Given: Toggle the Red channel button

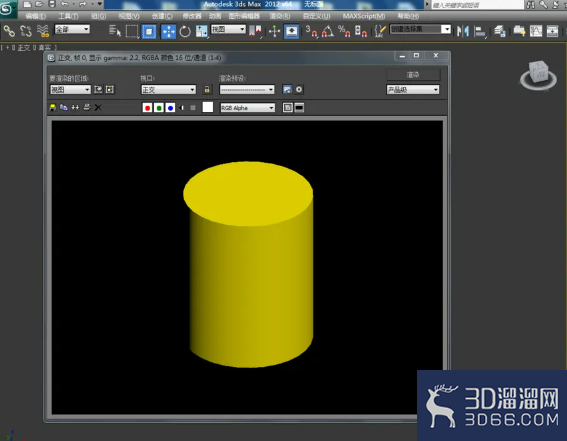Looking at the screenshot, I should (147, 108).
